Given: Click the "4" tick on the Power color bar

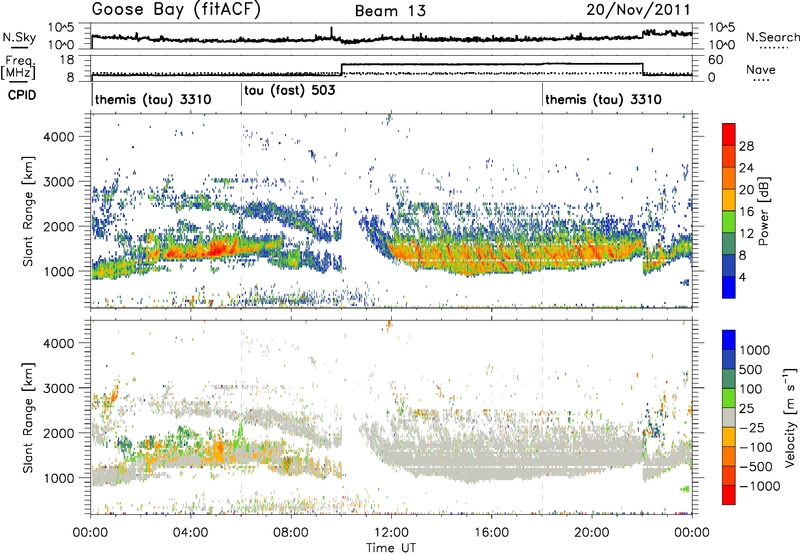Looking at the screenshot, I should pos(744,278).
